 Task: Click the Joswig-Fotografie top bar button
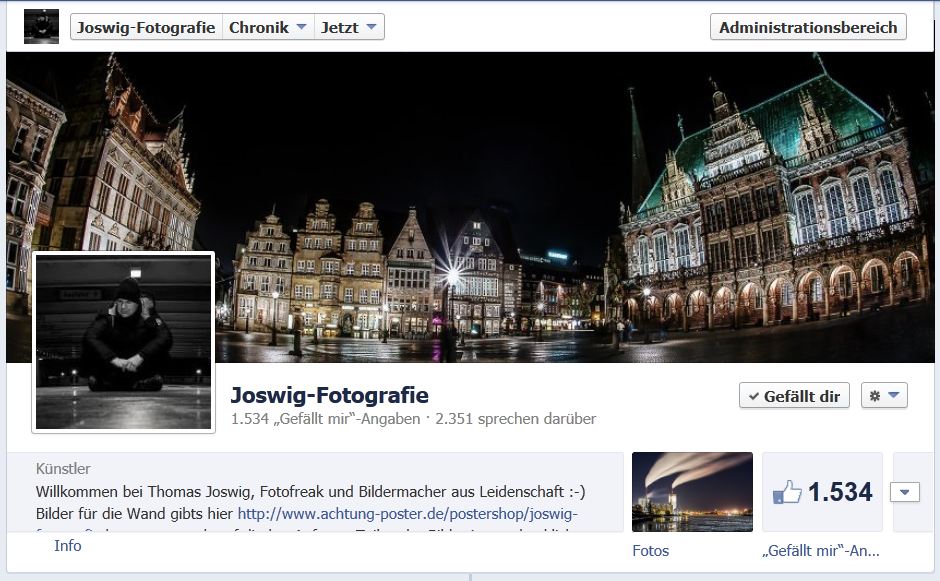click(146, 28)
